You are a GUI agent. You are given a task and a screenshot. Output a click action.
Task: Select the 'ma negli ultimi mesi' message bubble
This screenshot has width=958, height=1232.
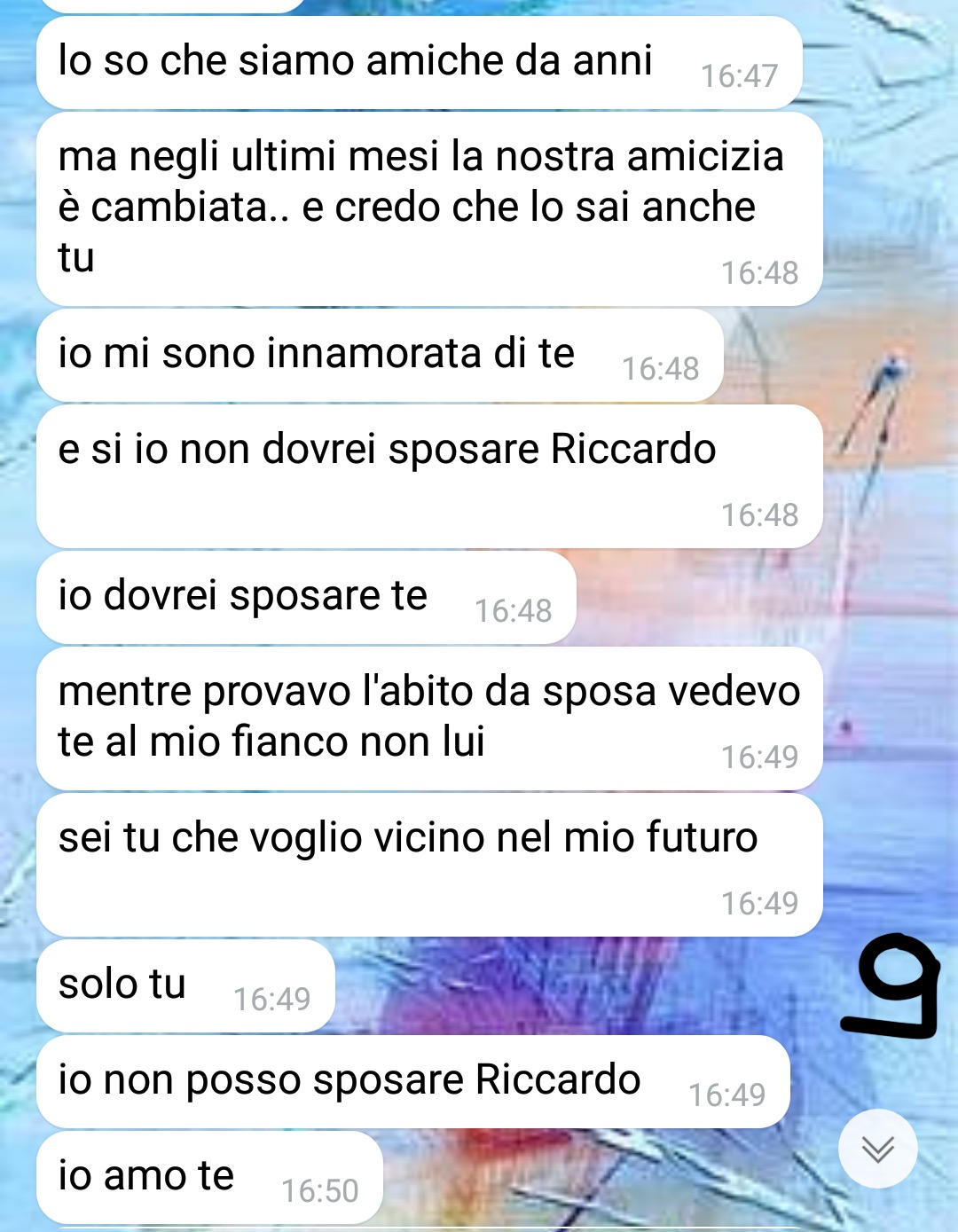(429, 209)
